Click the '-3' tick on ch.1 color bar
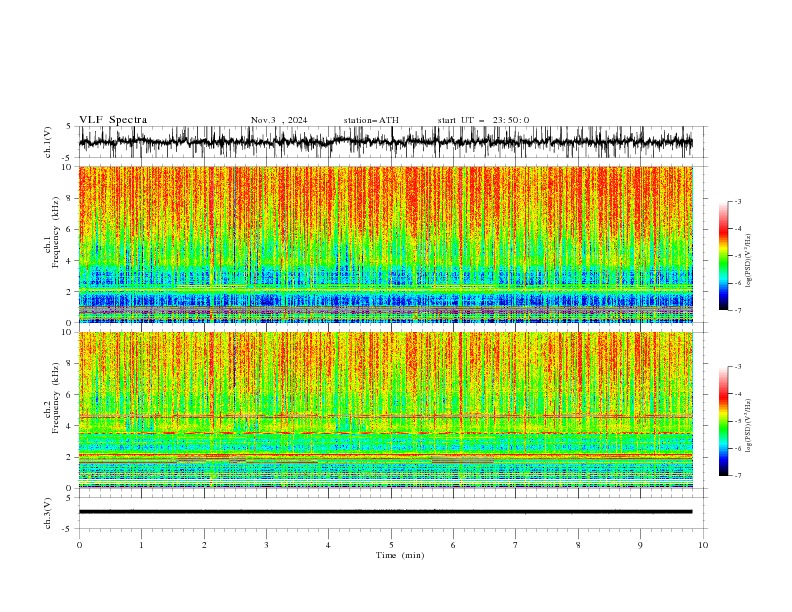Viewport: 792px width, 612px height. [737, 201]
